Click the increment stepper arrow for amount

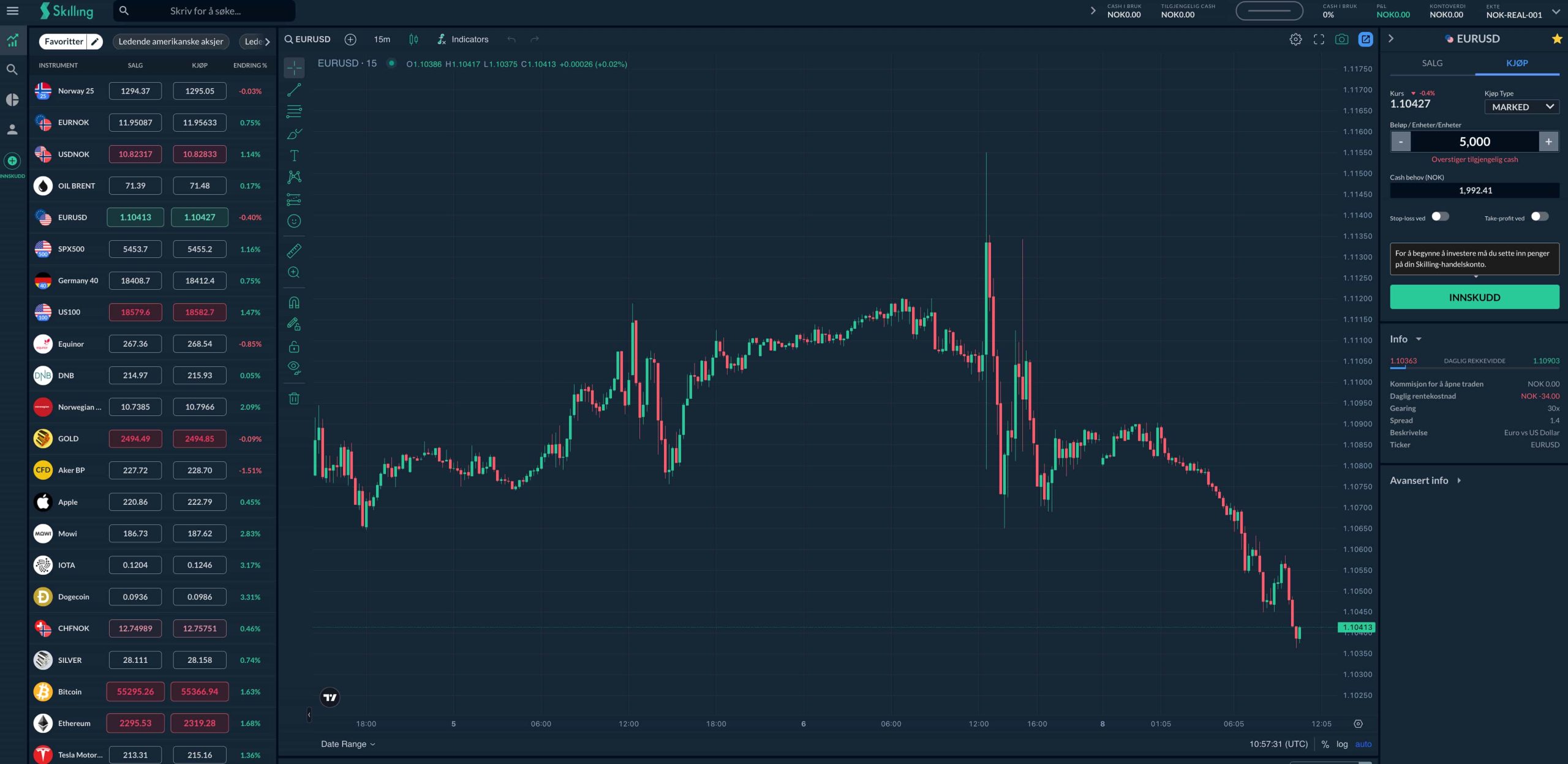(1549, 141)
